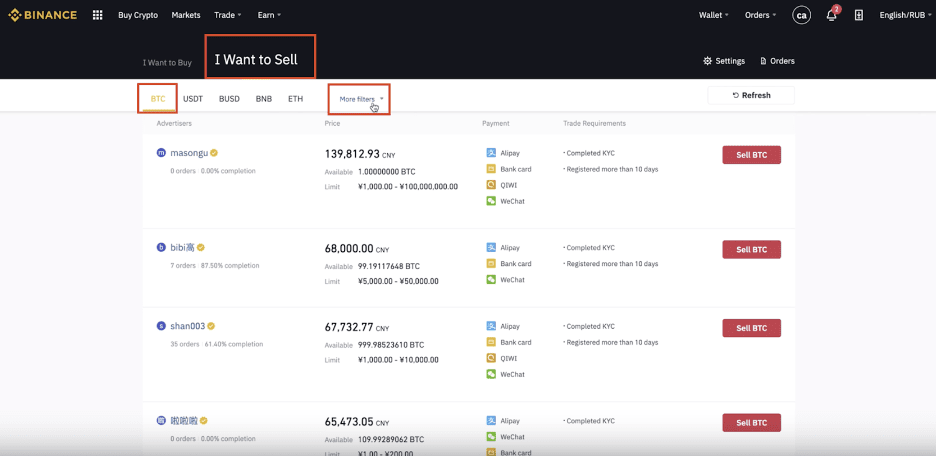The image size is (936, 456).
Task: Open Buy Crypto menu
Action: click(138, 15)
